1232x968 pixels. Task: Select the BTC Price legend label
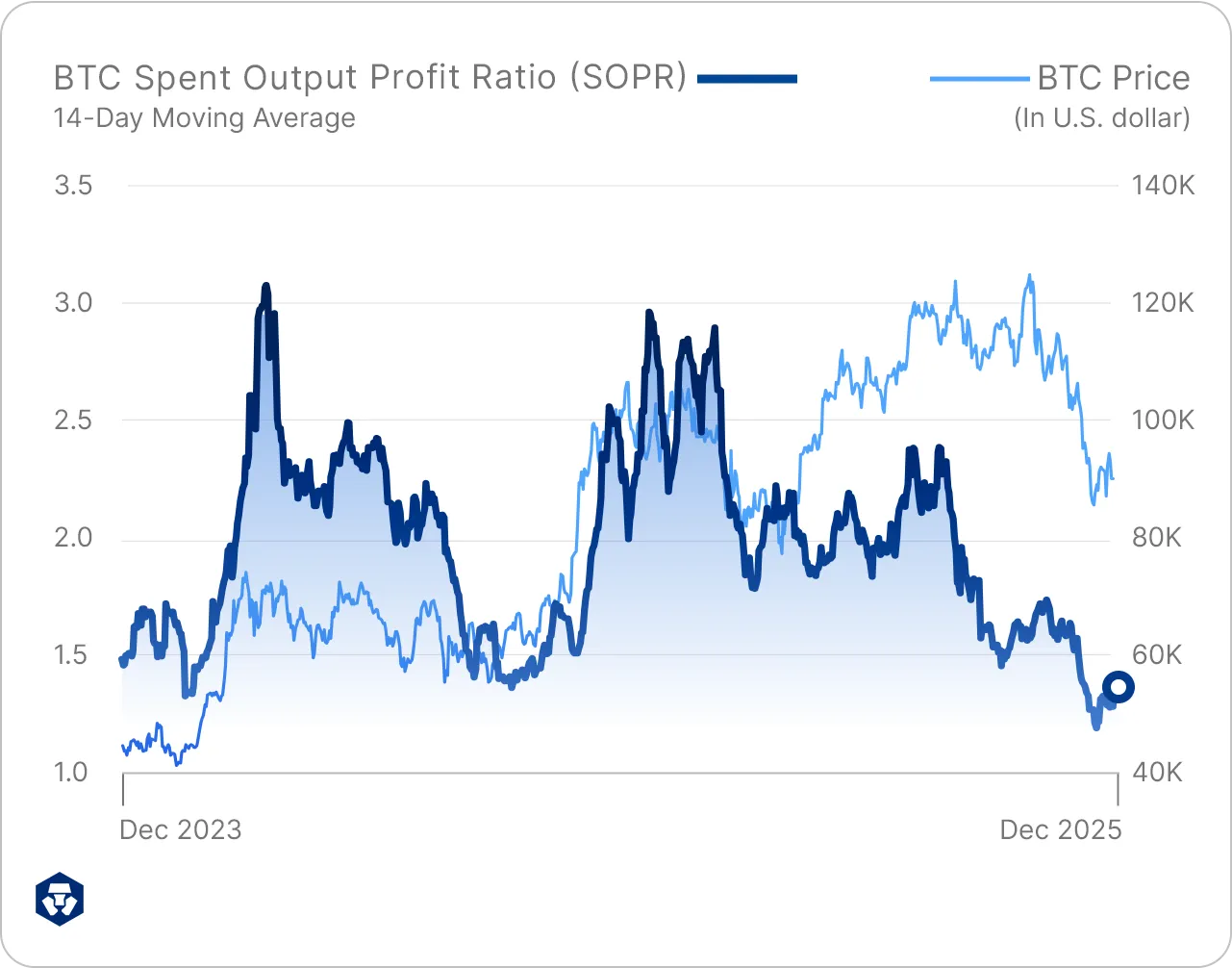coord(1114,78)
